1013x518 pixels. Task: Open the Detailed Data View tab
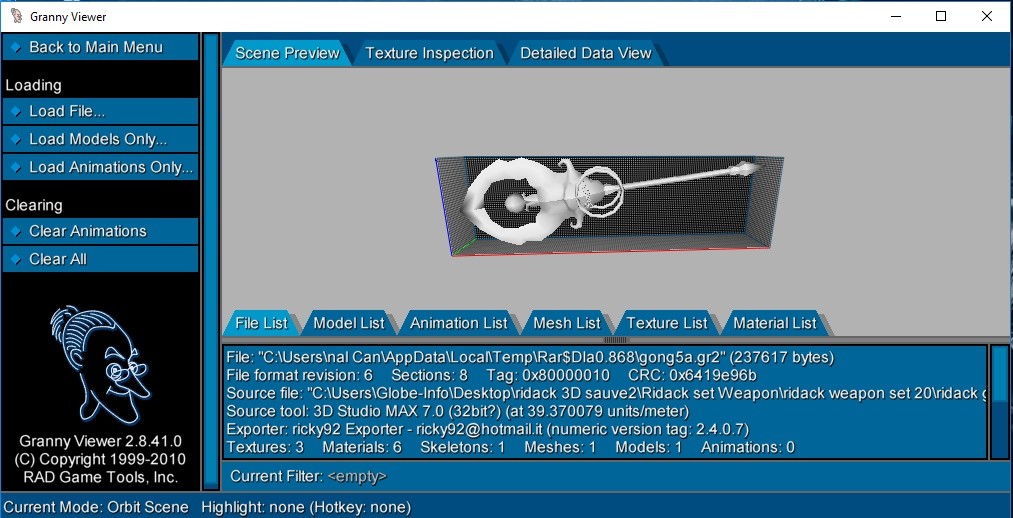[x=585, y=53]
